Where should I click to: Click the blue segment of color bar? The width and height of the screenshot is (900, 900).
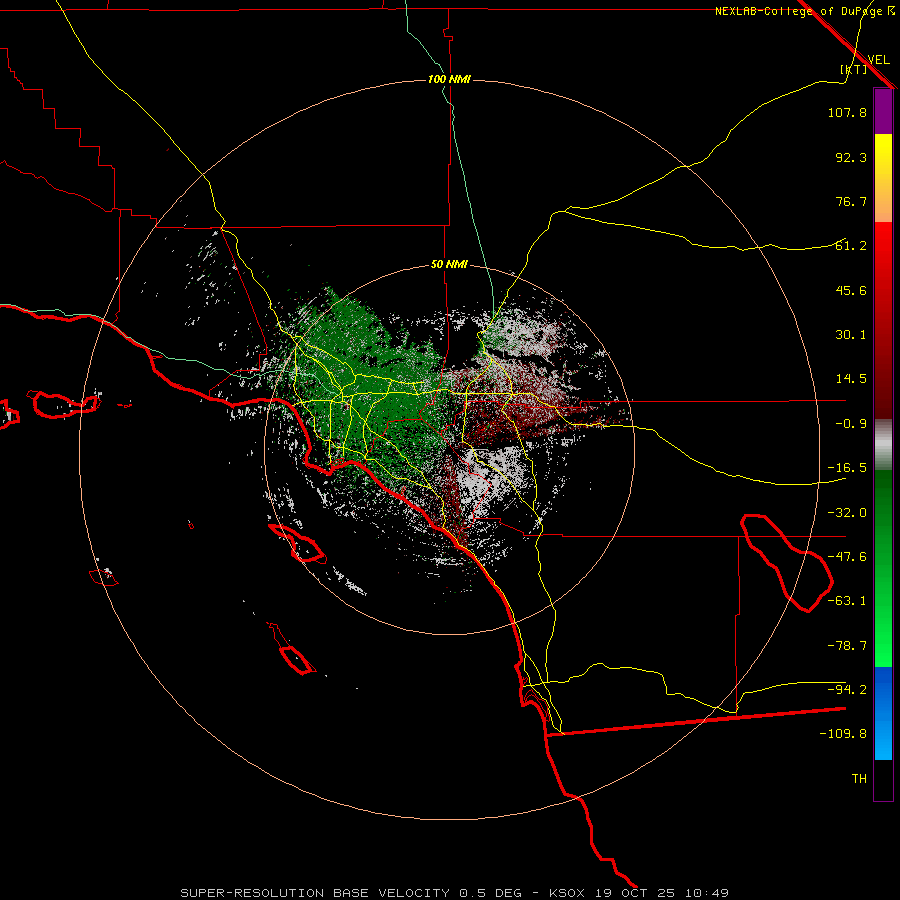pos(883,713)
